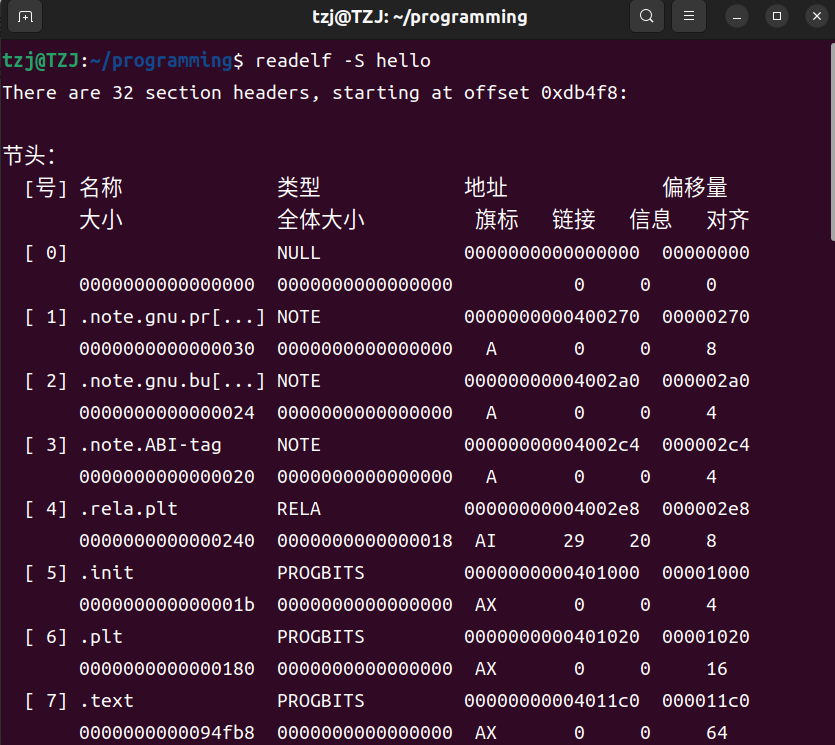Click the column header 链接
This screenshot has height=745, width=835.
coord(574,219)
